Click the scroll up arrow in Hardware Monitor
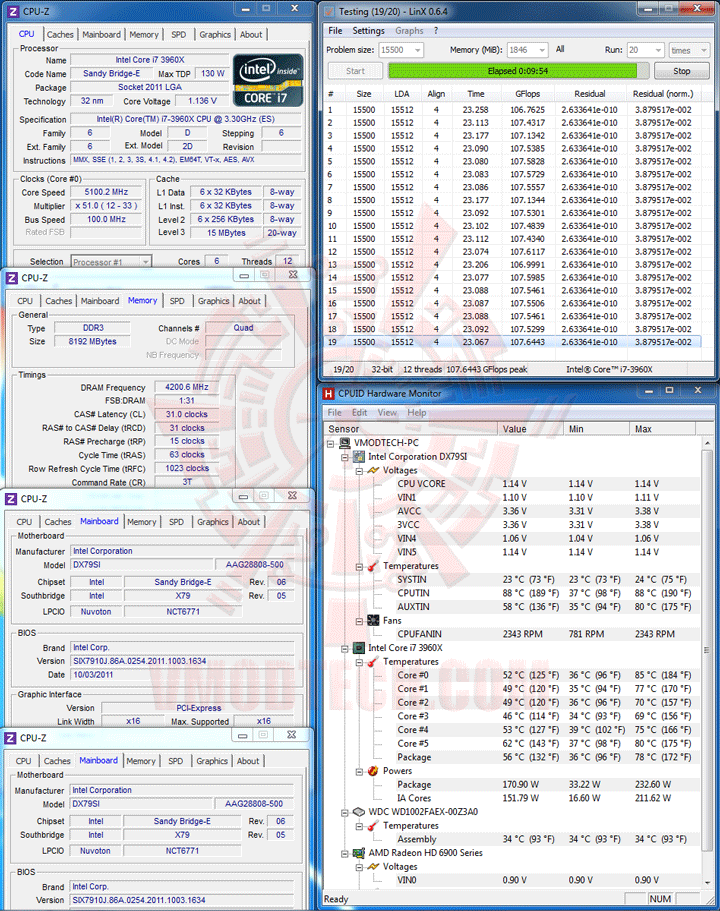Screen dimensions: 720x911 707,443
